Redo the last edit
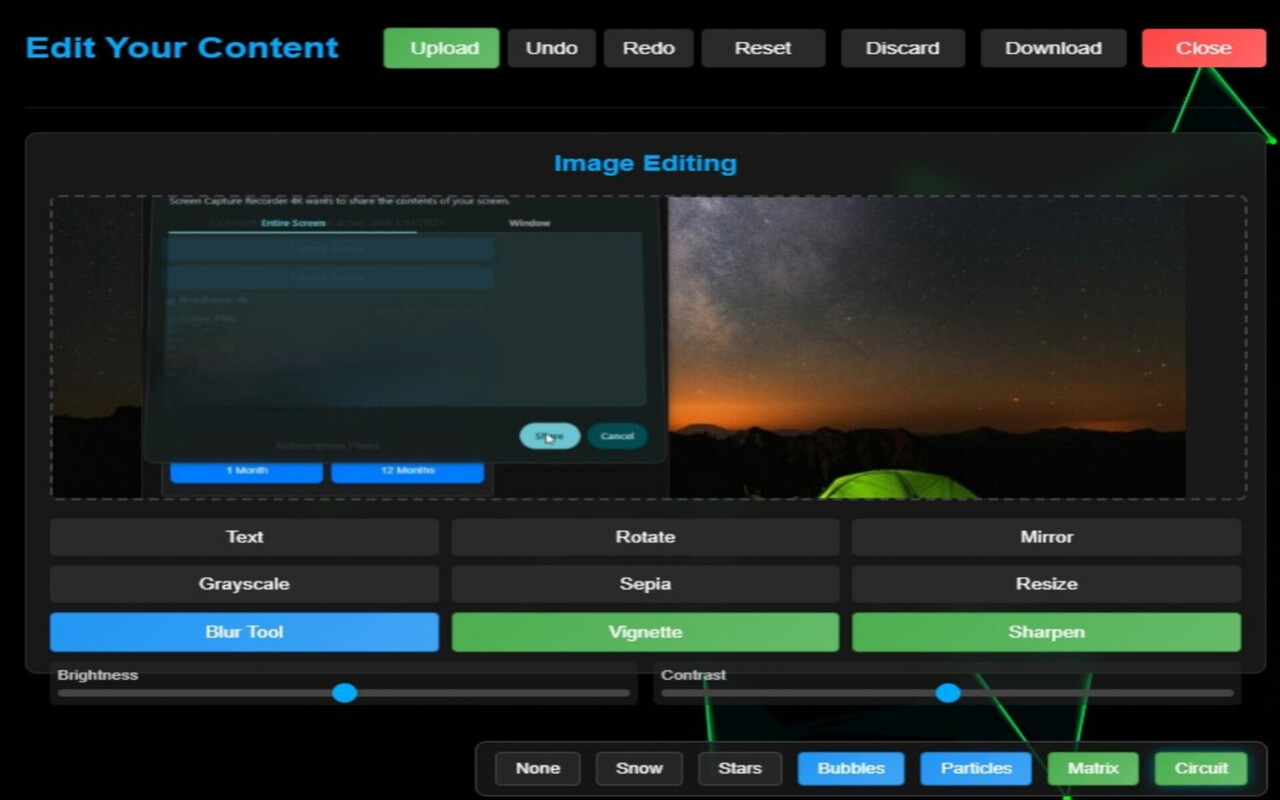Image resolution: width=1280 pixels, height=800 pixels. pyautogui.click(x=648, y=48)
